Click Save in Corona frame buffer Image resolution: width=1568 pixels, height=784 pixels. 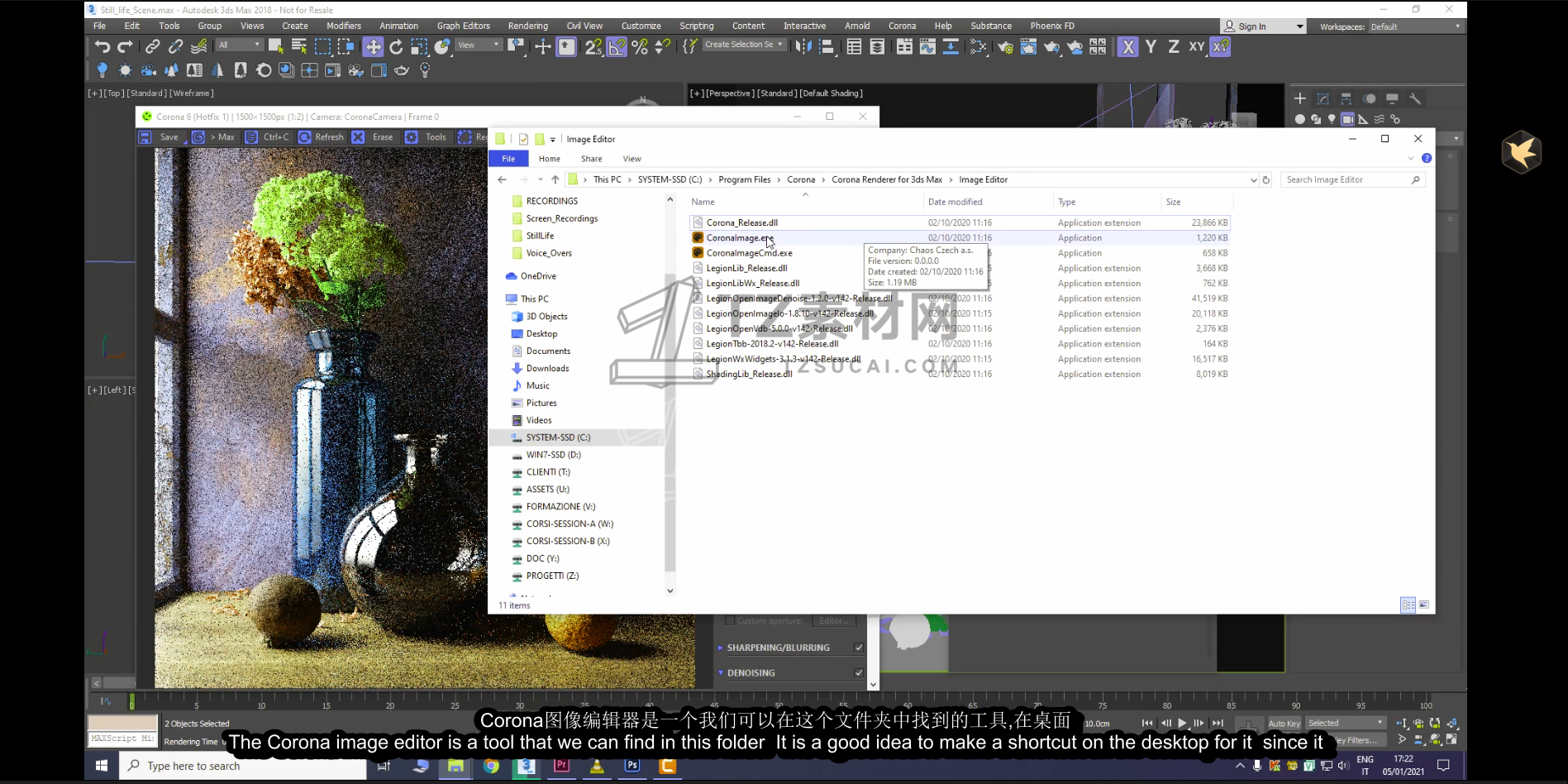pos(160,137)
